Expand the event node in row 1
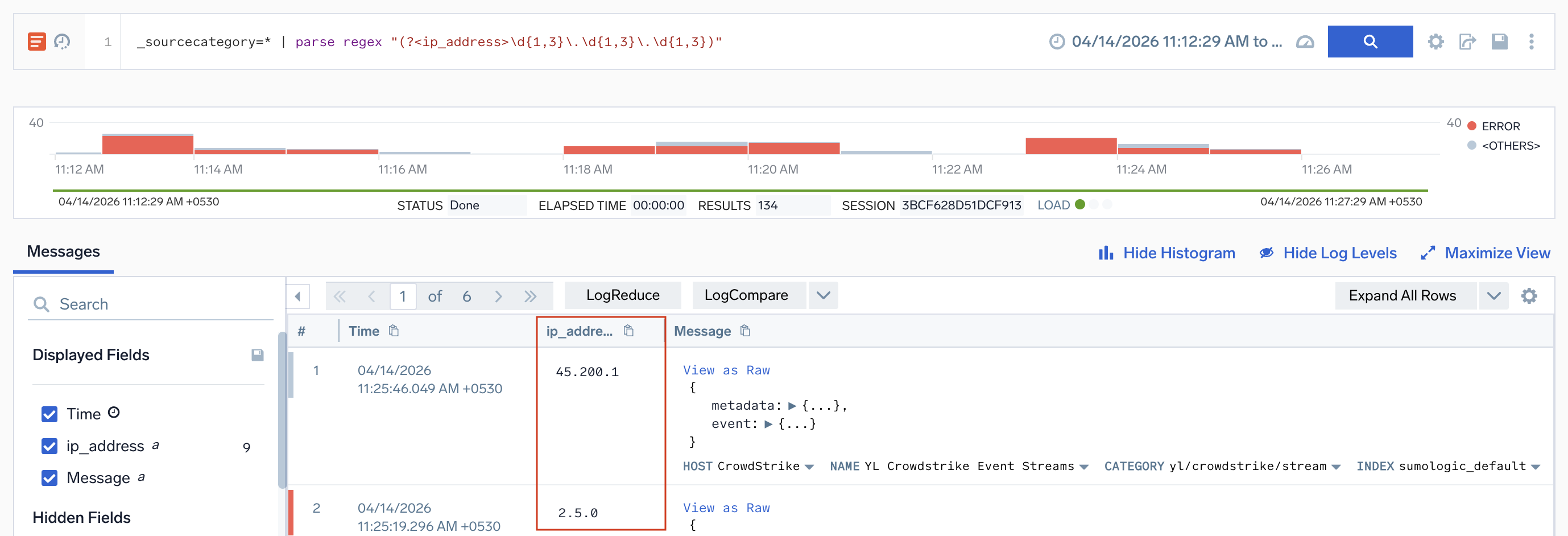The width and height of the screenshot is (1568, 536). point(768,424)
